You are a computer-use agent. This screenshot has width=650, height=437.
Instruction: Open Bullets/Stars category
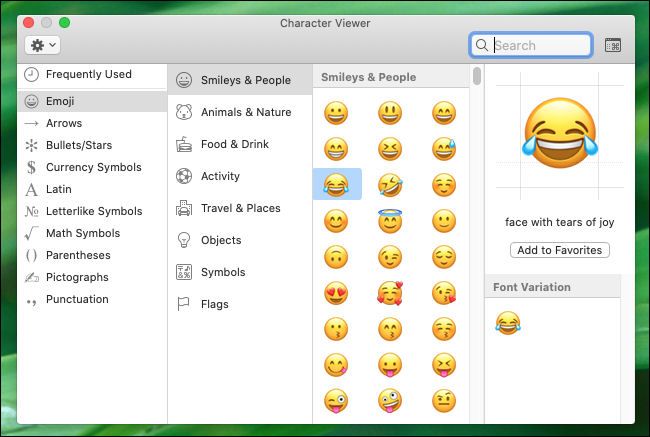point(92,145)
